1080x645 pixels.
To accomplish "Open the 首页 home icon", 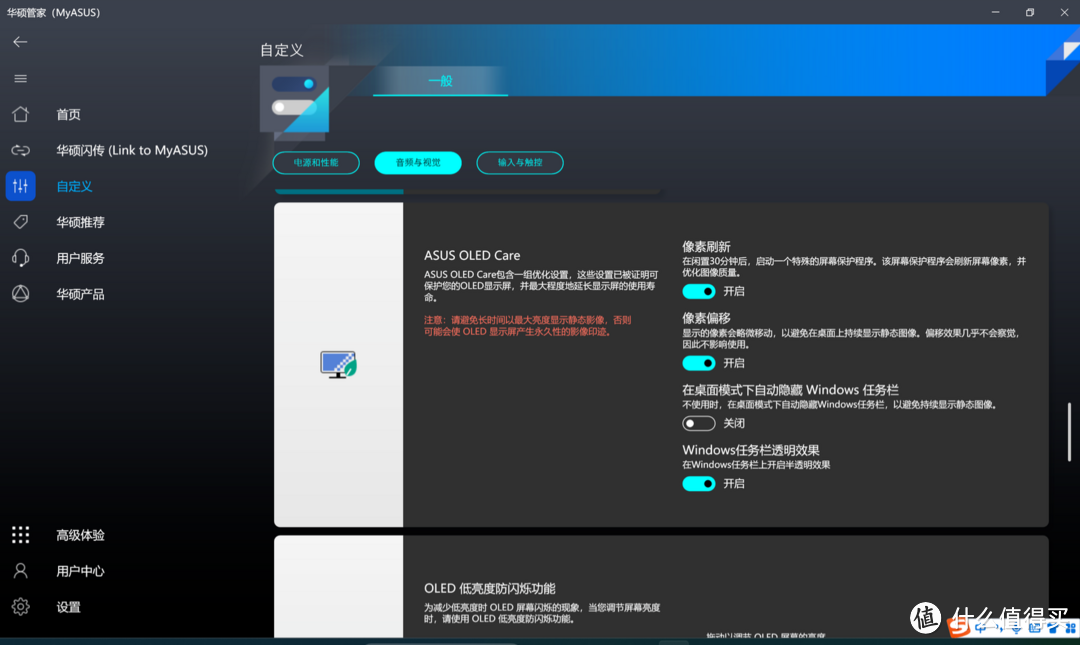I will (x=21, y=114).
